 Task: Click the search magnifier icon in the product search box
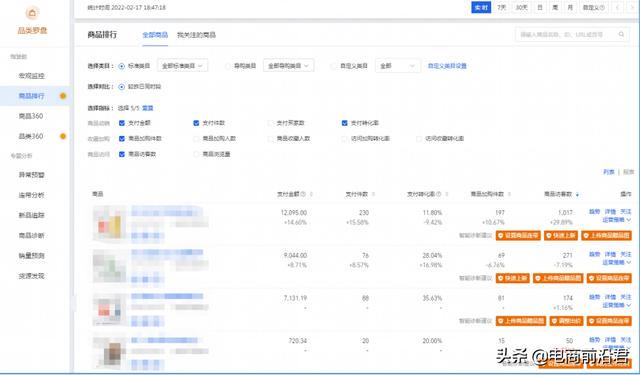[x=621, y=35]
